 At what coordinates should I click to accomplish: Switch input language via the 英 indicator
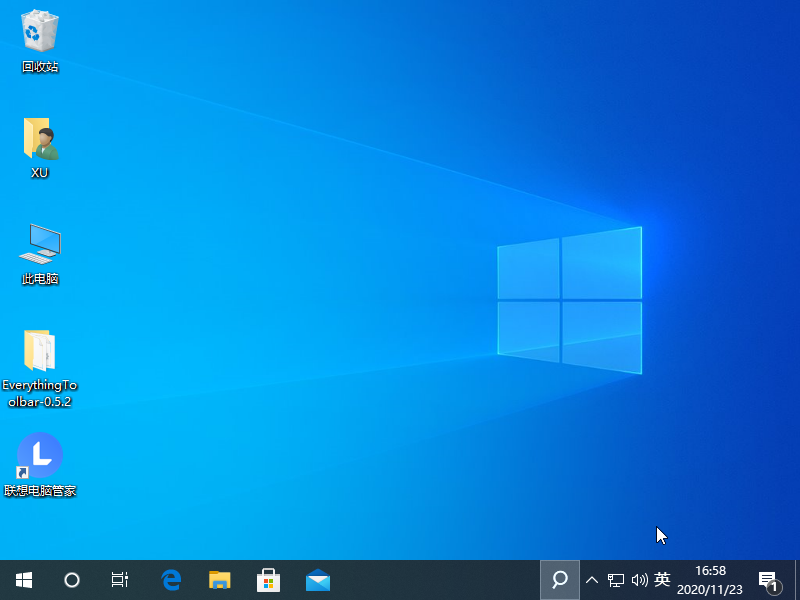click(x=662, y=580)
